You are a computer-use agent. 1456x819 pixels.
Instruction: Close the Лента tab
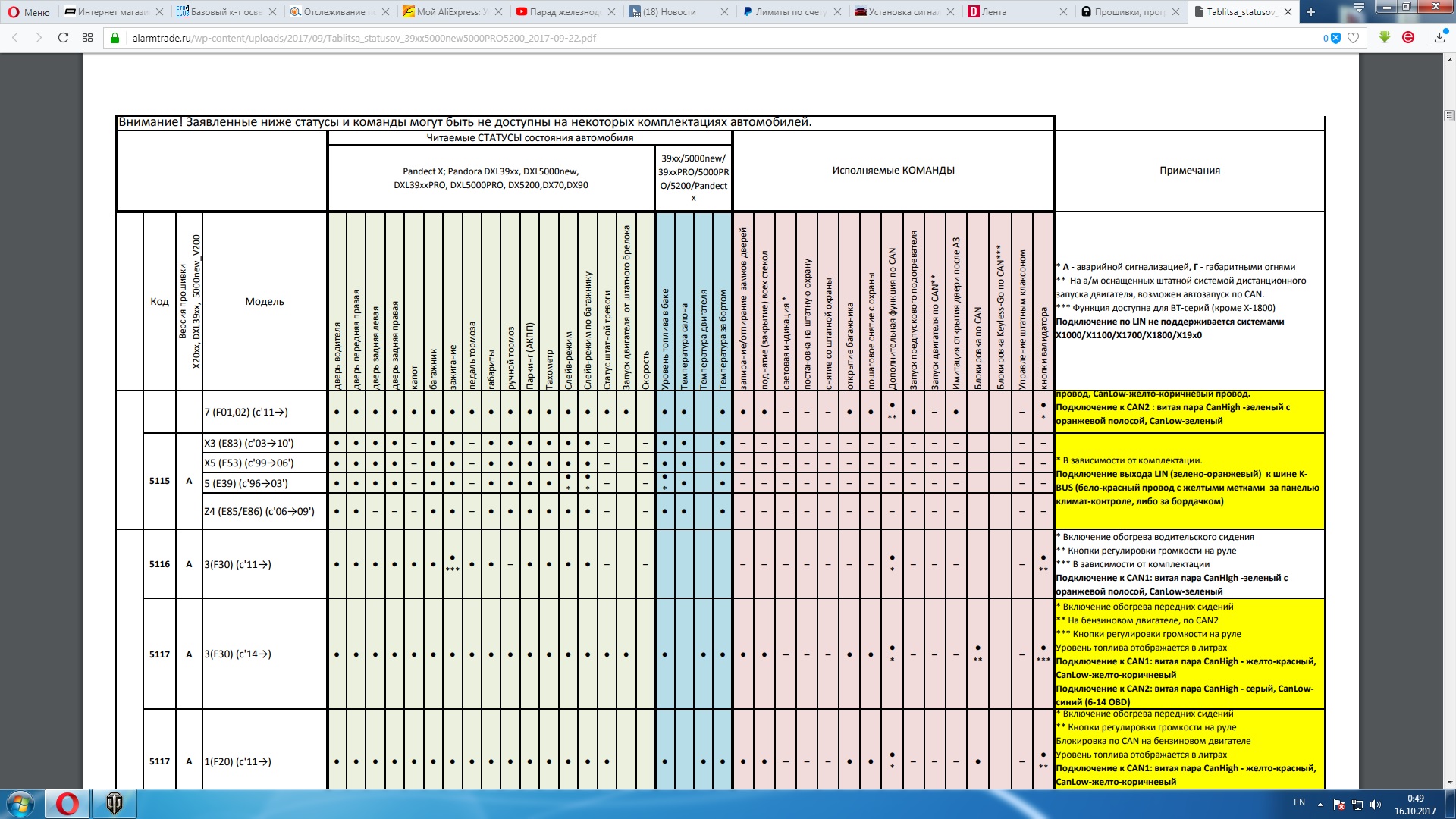[1063, 12]
